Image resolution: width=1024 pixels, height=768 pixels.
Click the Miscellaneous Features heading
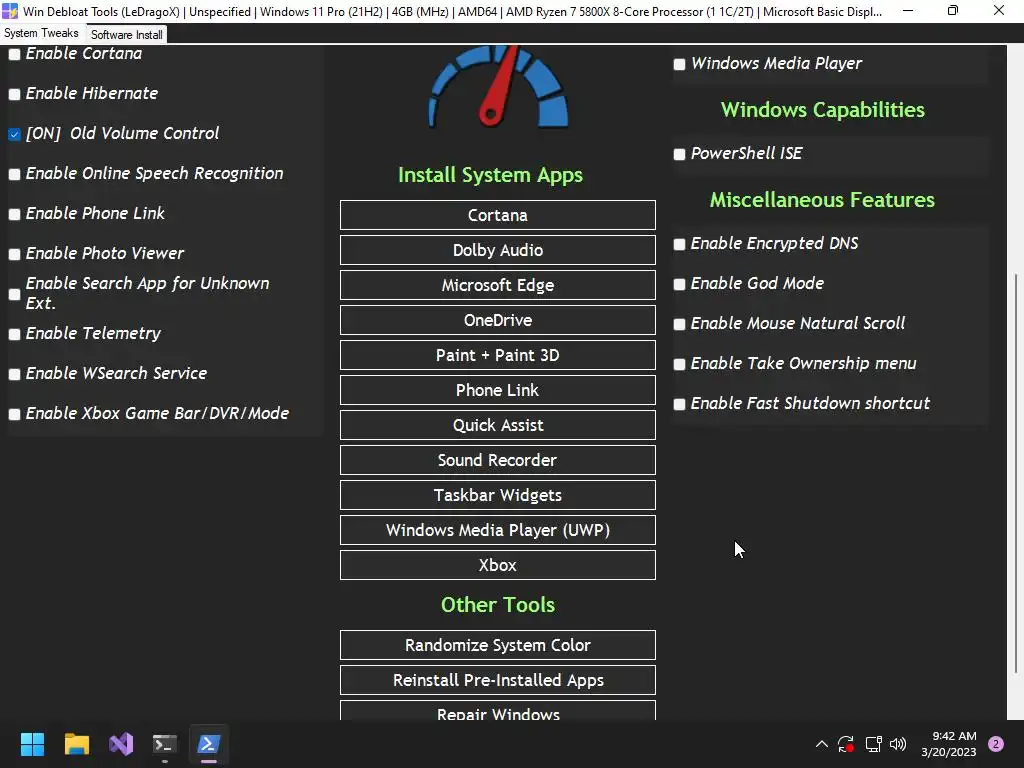click(822, 200)
